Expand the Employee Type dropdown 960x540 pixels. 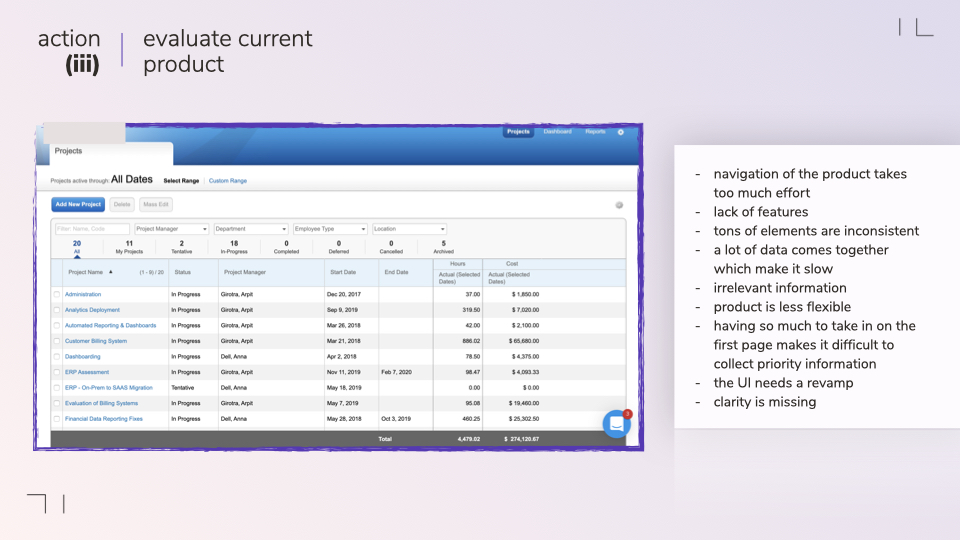329,229
